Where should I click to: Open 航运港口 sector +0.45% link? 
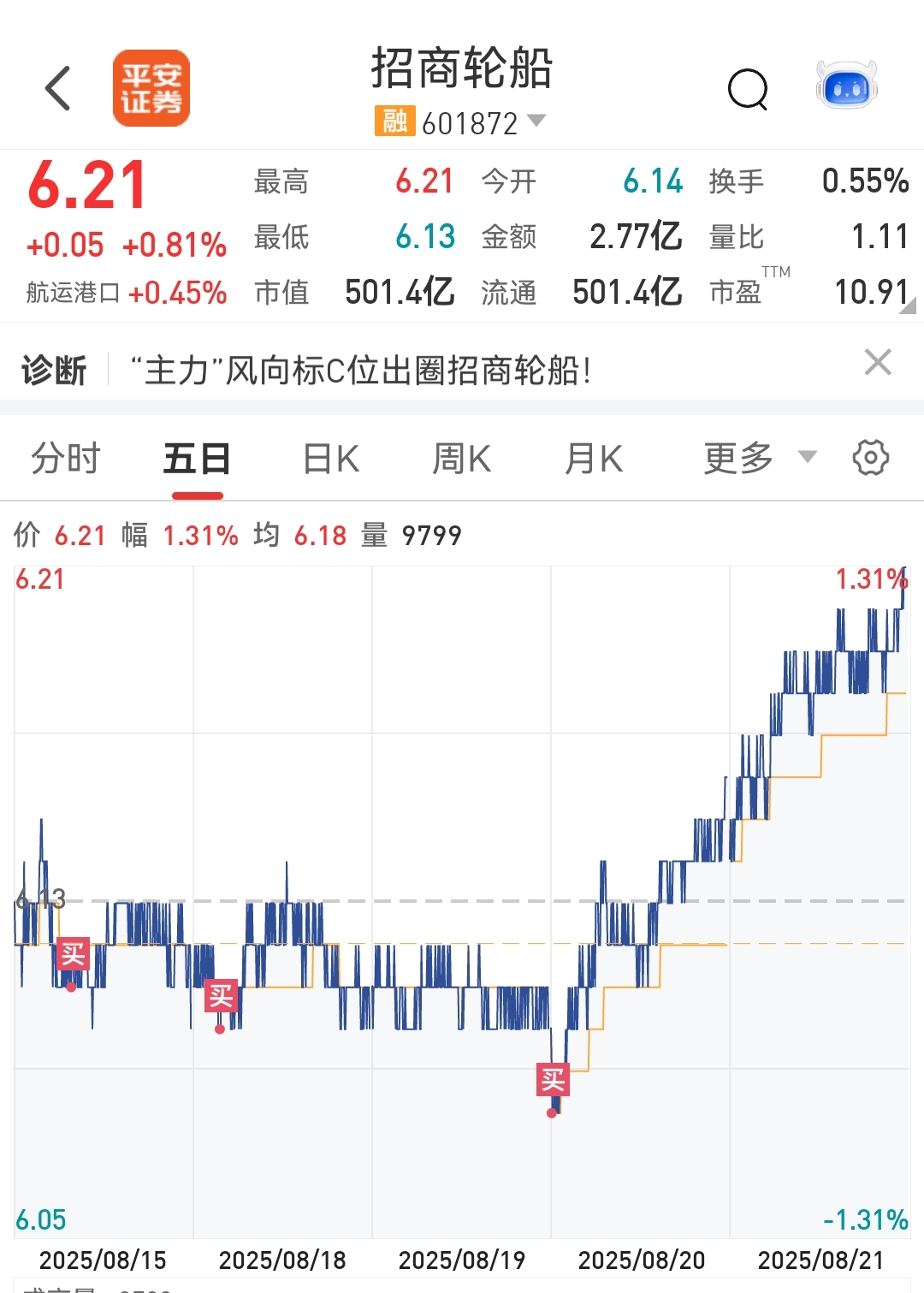pos(127,293)
